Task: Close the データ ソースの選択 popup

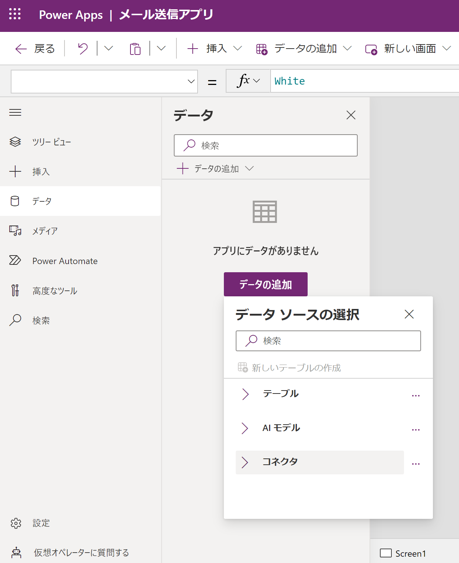Action: click(x=409, y=315)
